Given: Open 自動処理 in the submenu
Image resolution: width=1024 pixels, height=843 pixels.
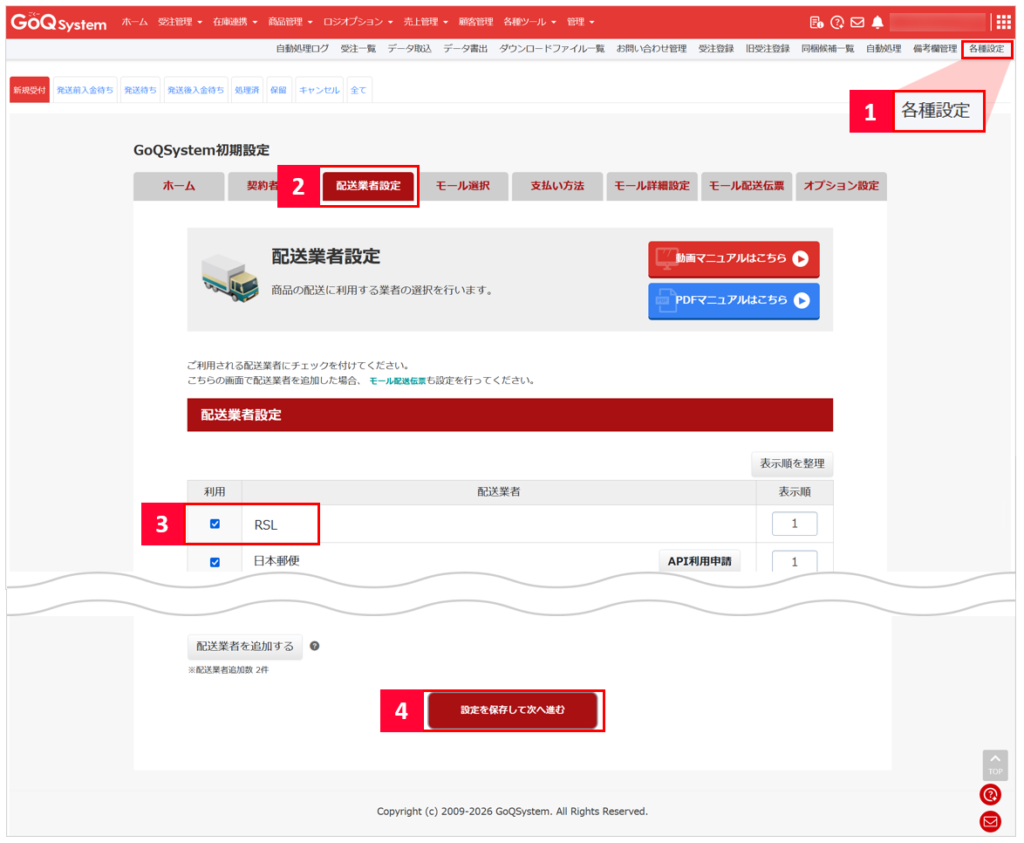Looking at the screenshot, I should tap(884, 49).
